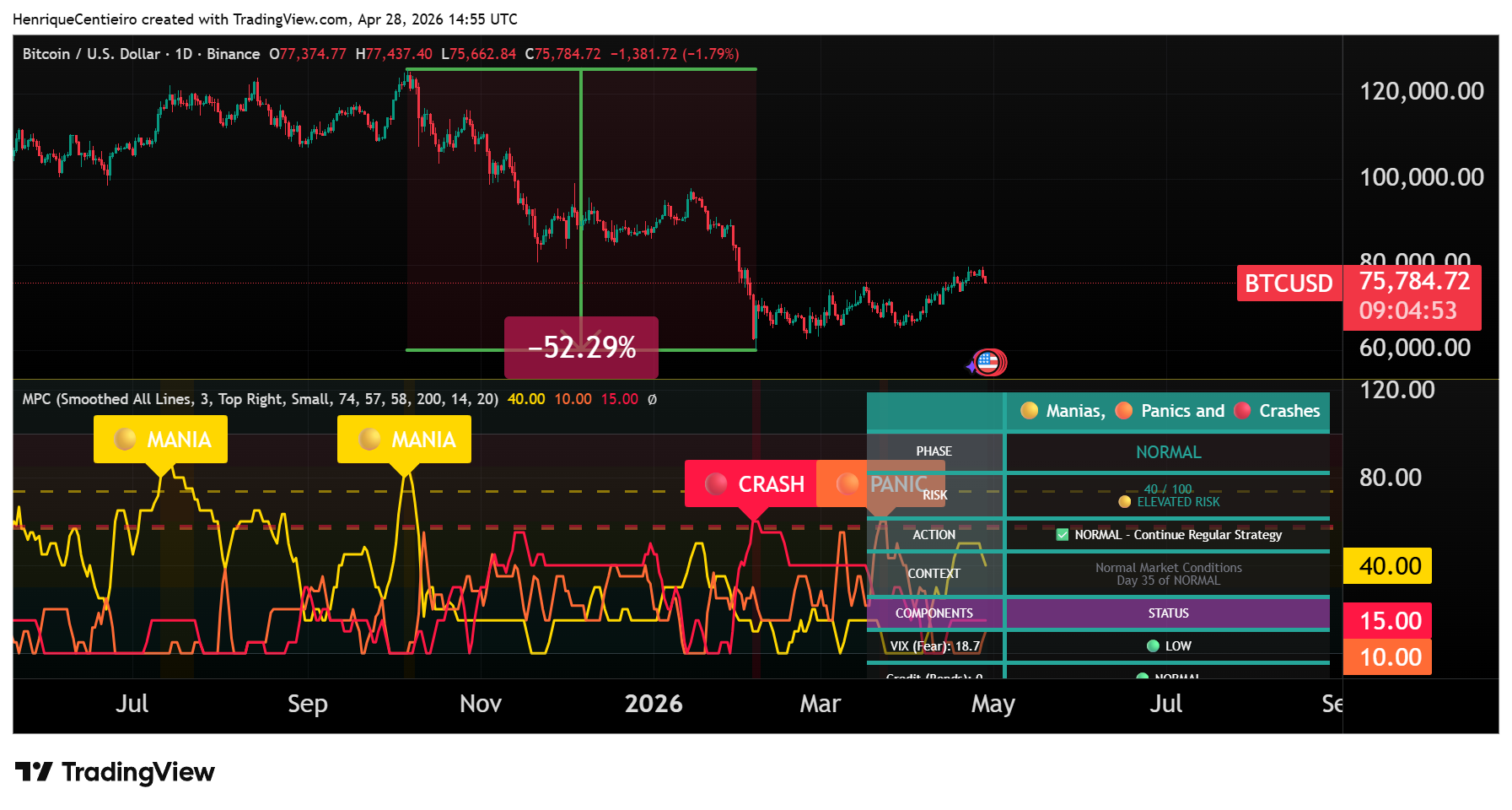1512x810 pixels.
Task: Click the ∅ symbol after the MPC values
Action: coord(652,399)
